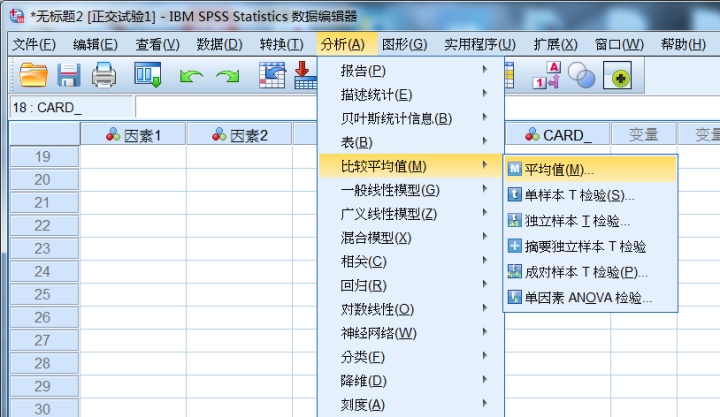Open the 编辑(E) menu
This screenshot has width=720, height=417.
tap(96, 45)
